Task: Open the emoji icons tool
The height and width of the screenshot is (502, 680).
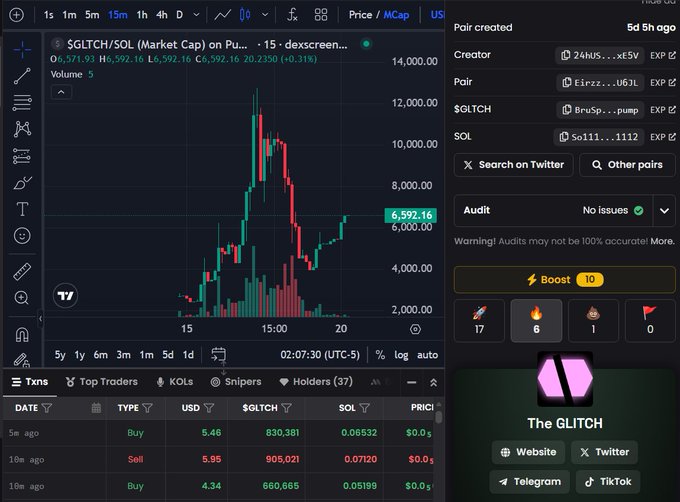Action: coord(22,235)
